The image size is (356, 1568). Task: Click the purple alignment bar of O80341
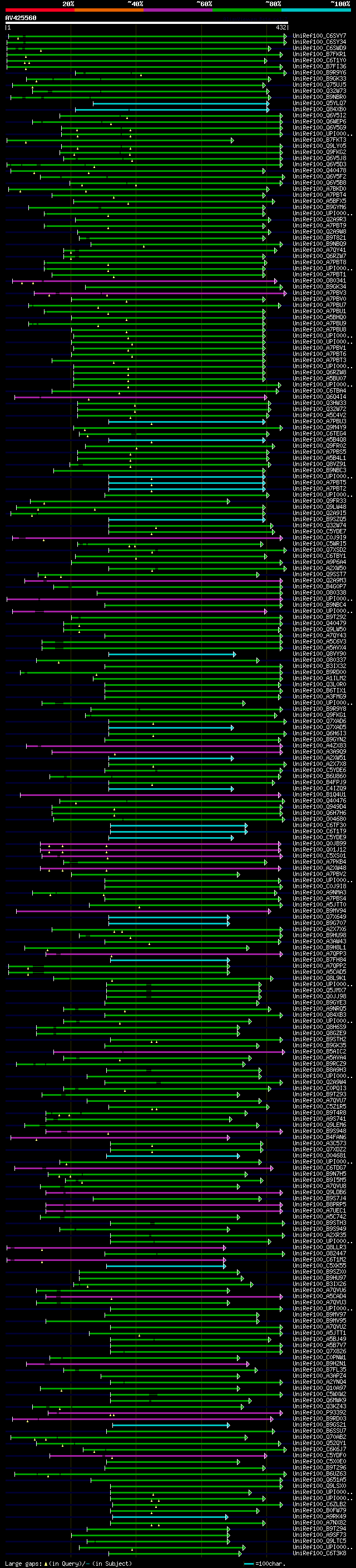[145, 281]
